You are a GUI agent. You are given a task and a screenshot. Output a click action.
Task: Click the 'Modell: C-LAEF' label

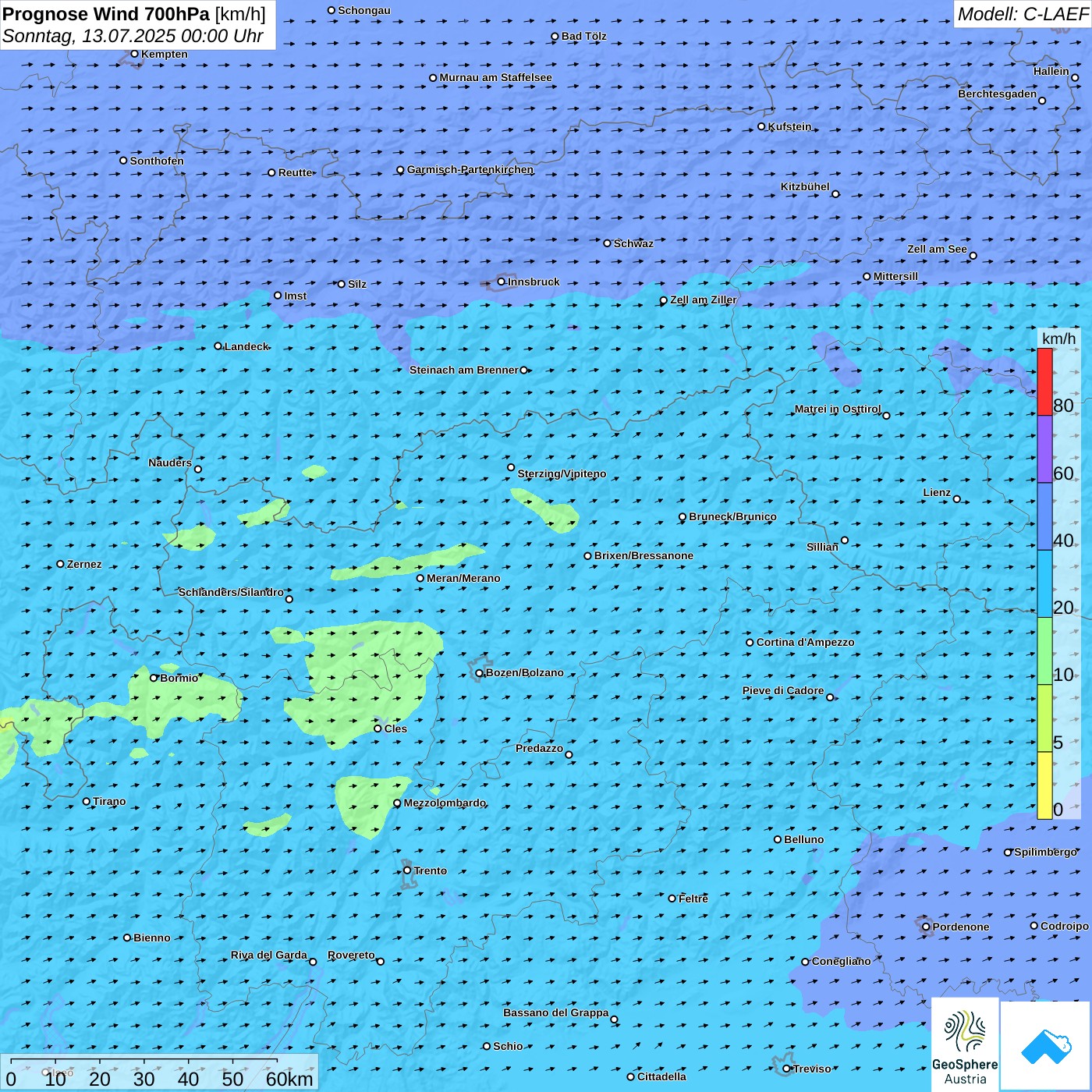[1023, 14]
